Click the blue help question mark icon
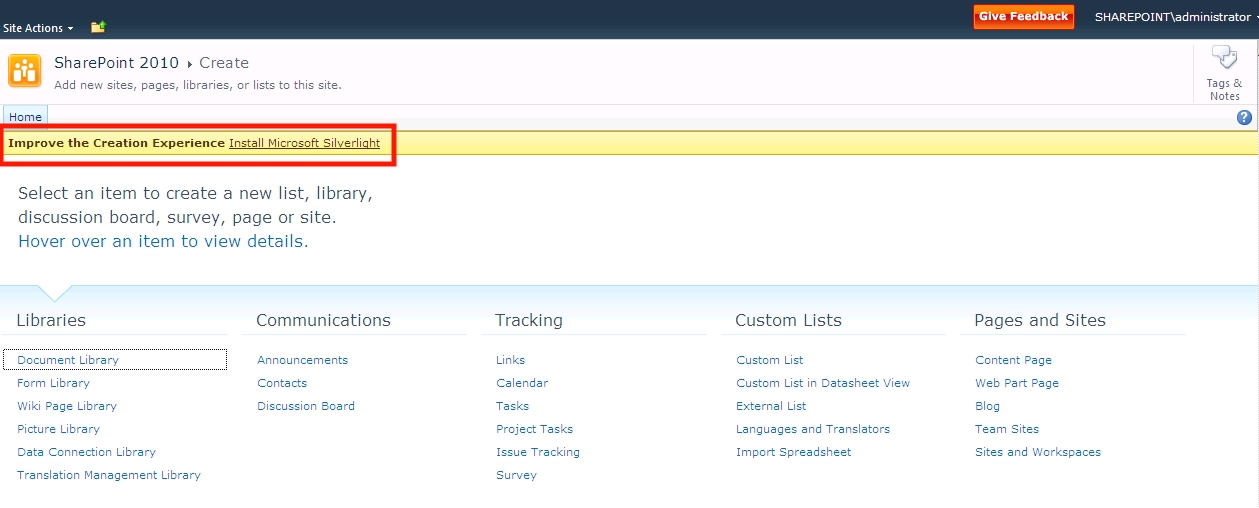 tap(1244, 117)
